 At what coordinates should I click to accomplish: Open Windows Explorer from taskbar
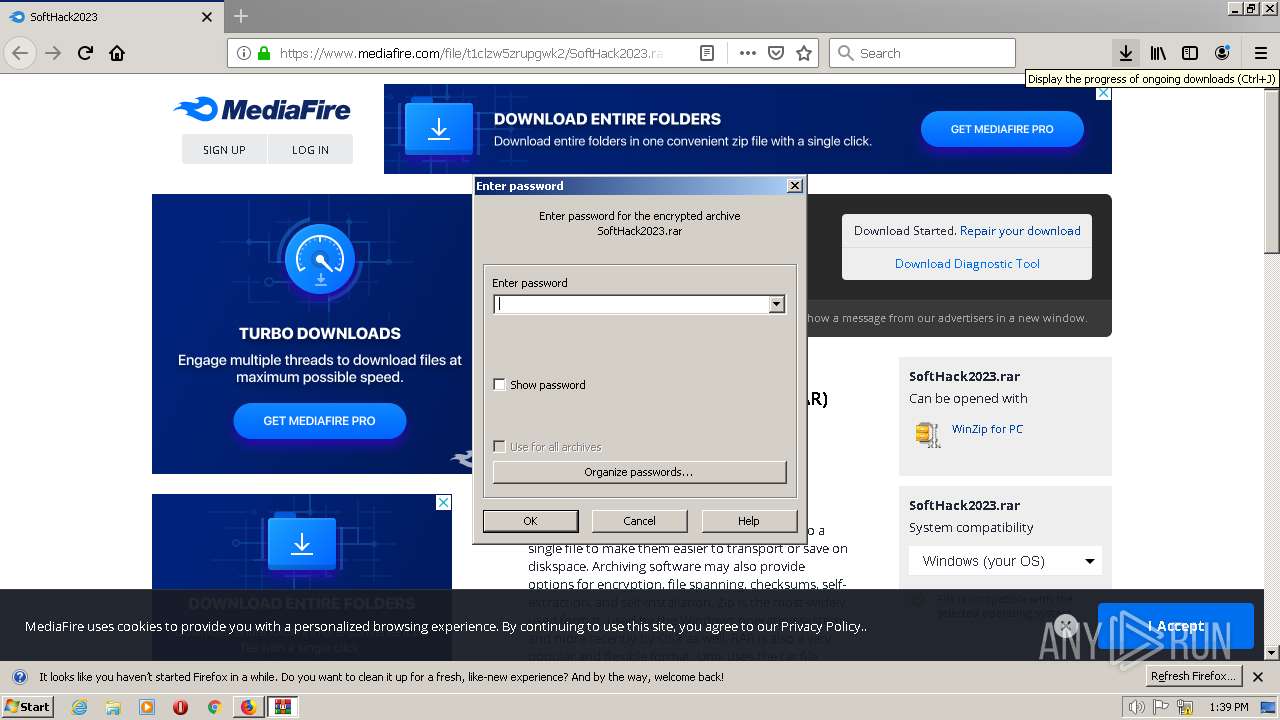click(x=113, y=707)
